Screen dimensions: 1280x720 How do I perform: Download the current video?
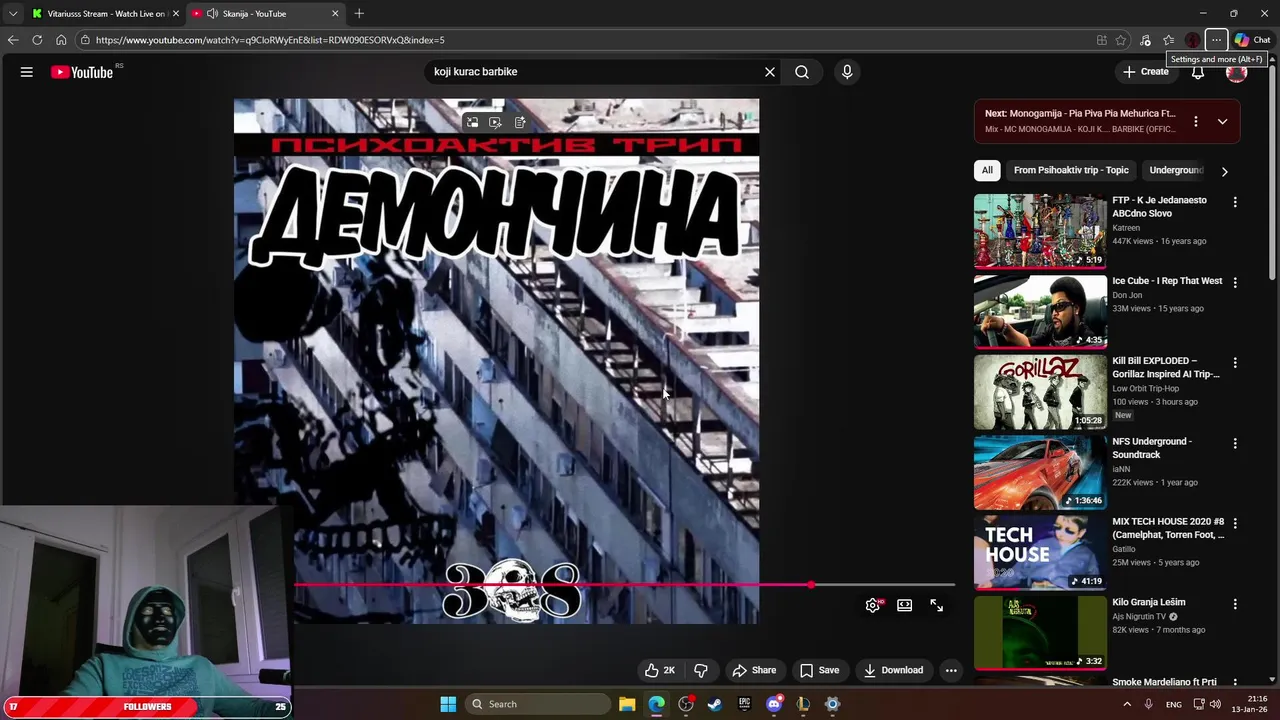[893, 670]
